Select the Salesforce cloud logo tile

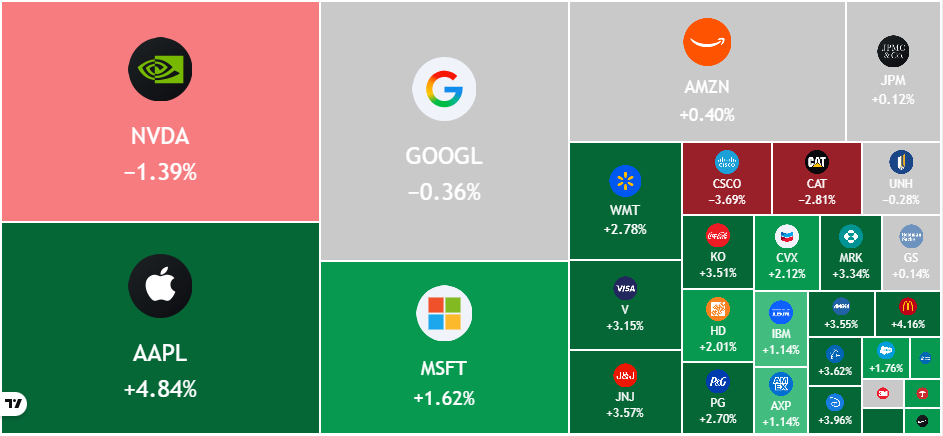(x=885, y=358)
